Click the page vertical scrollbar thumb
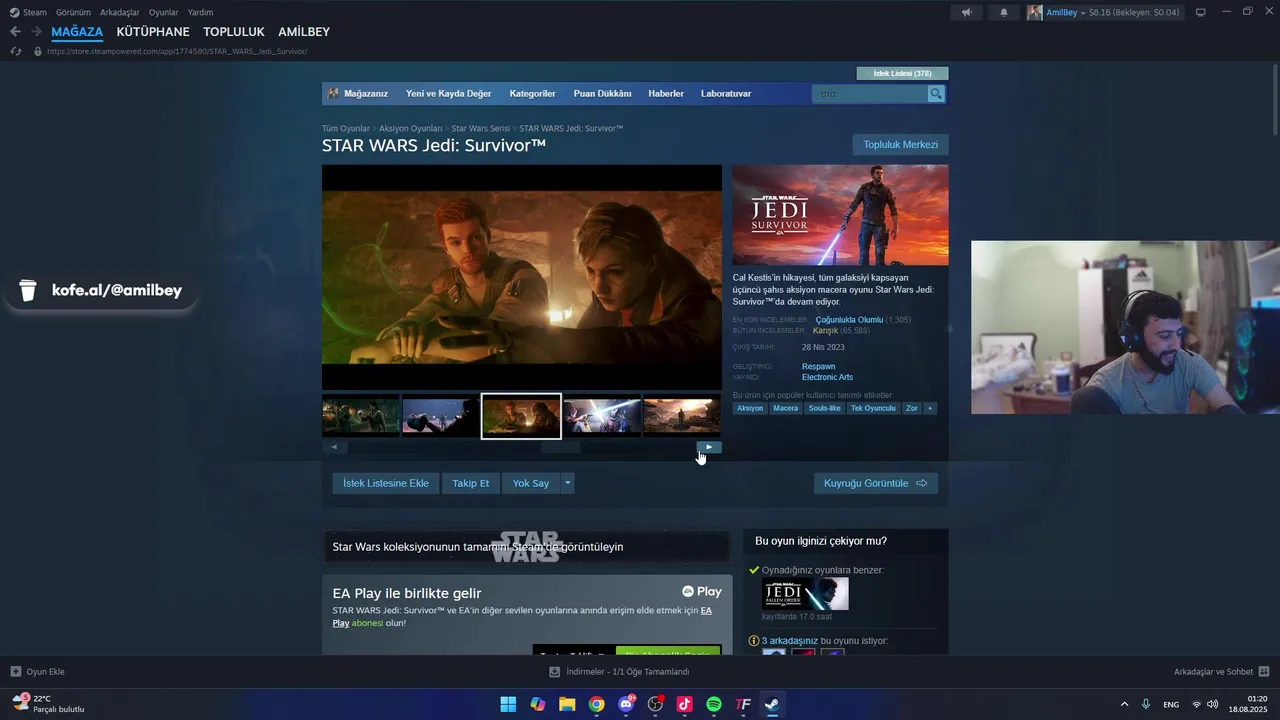The width and height of the screenshot is (1280, 720). [1275, 98]
